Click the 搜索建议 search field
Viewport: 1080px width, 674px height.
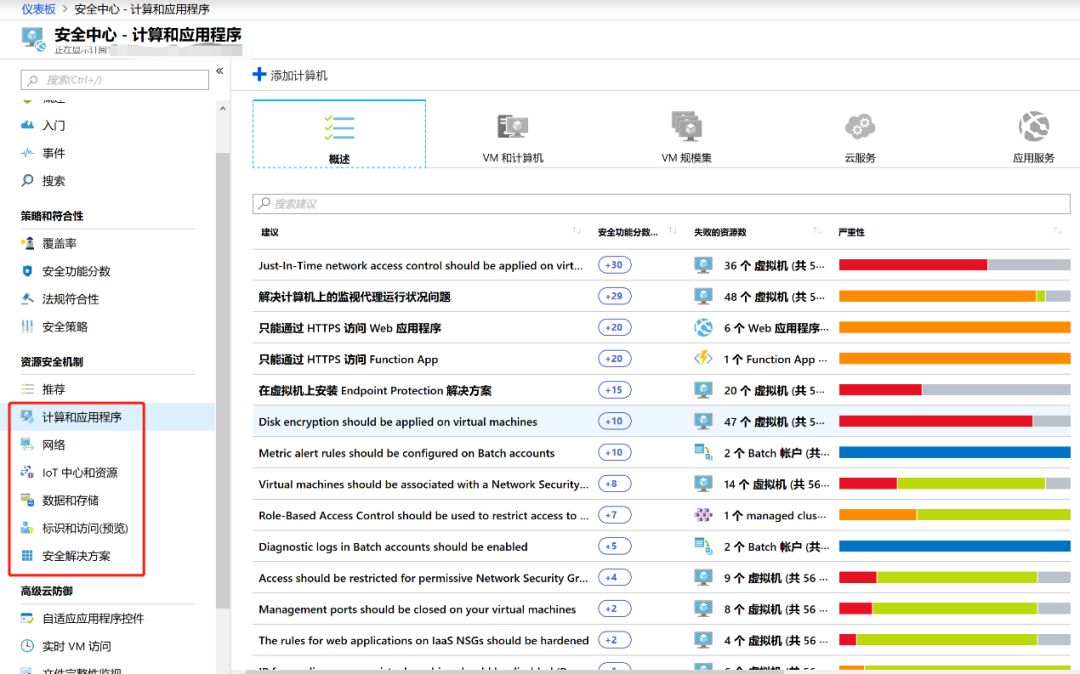[661, 203]
